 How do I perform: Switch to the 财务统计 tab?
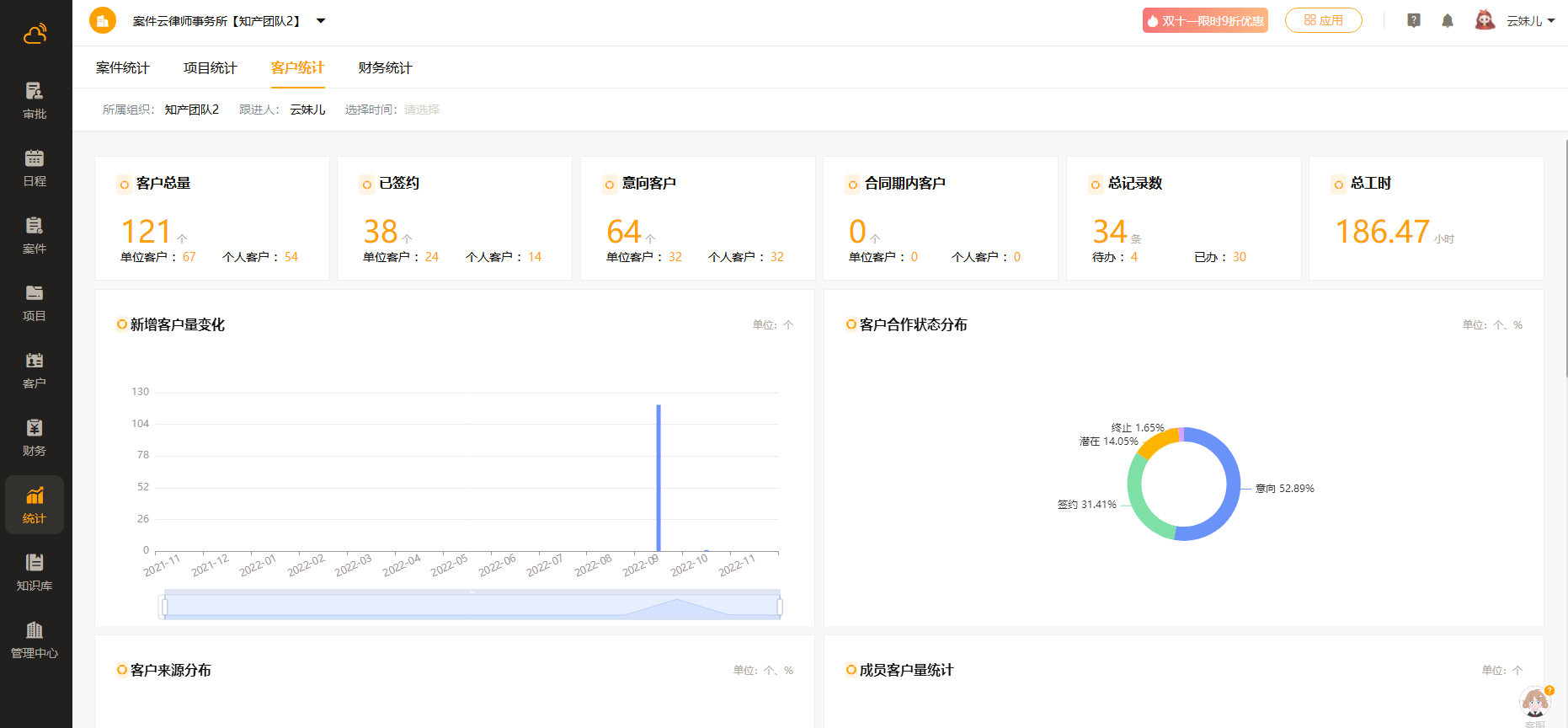point(385,68)
